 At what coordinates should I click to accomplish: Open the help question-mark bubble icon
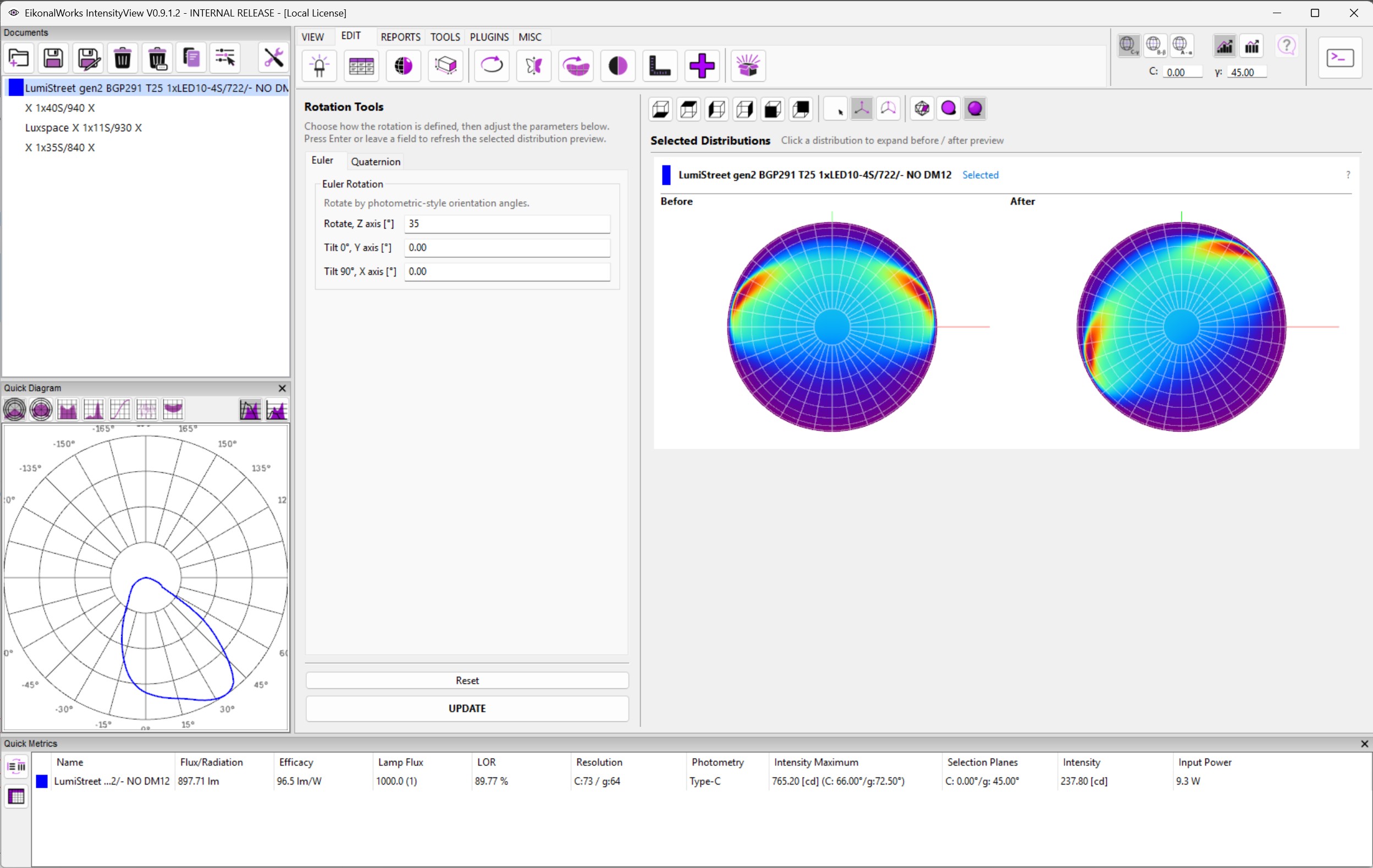pos(1287,46)
